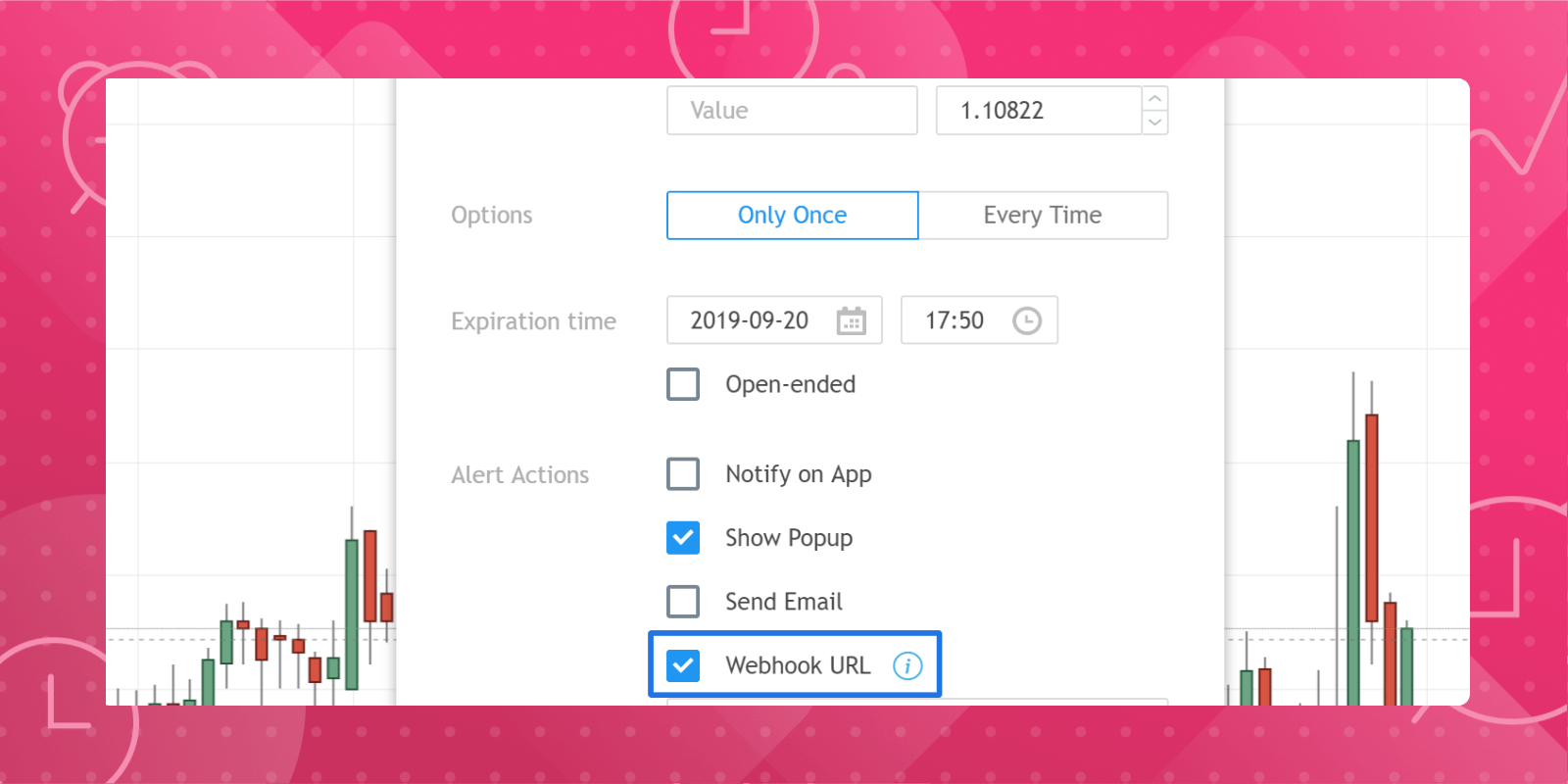
Task: Uncheck the Webhook URL checkbox
Action: (683, 665)
